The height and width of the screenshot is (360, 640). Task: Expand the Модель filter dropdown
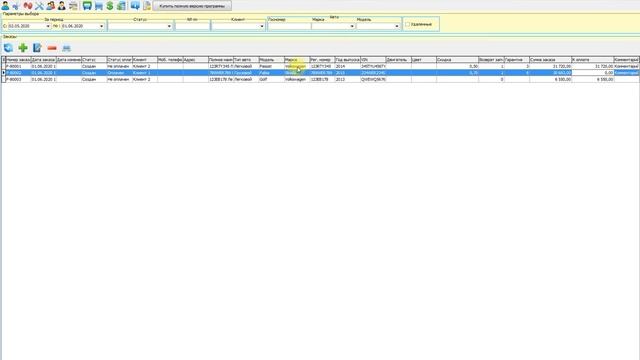coord(396,26)
